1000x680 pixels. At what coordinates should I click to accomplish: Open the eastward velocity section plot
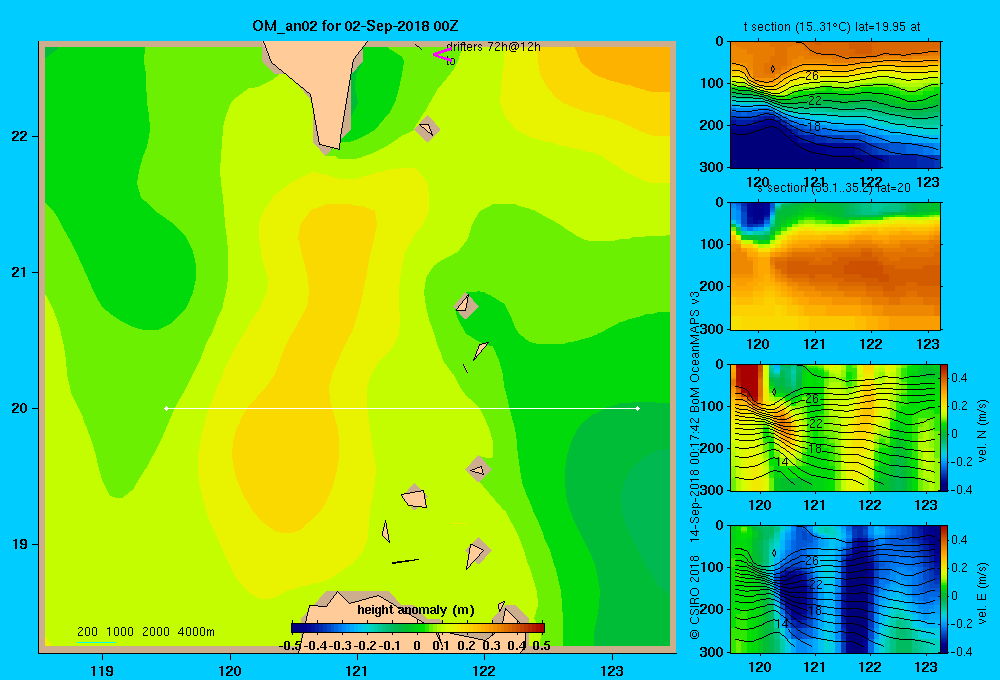point(835,589)
